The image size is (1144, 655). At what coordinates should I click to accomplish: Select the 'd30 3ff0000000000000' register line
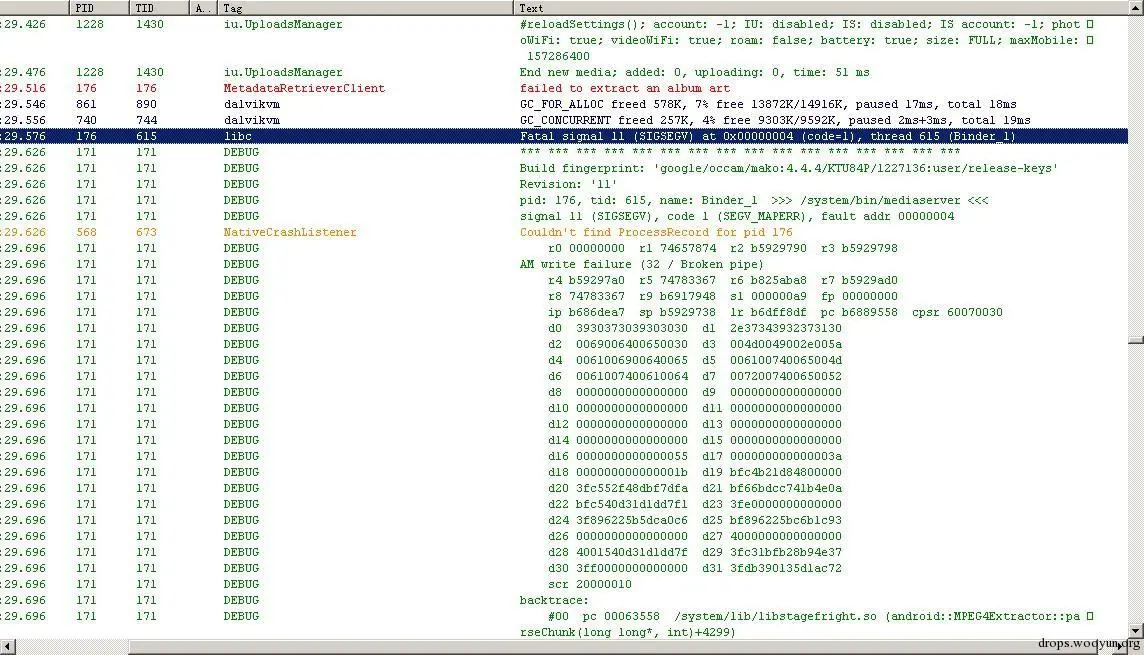(x=695, y=569)
